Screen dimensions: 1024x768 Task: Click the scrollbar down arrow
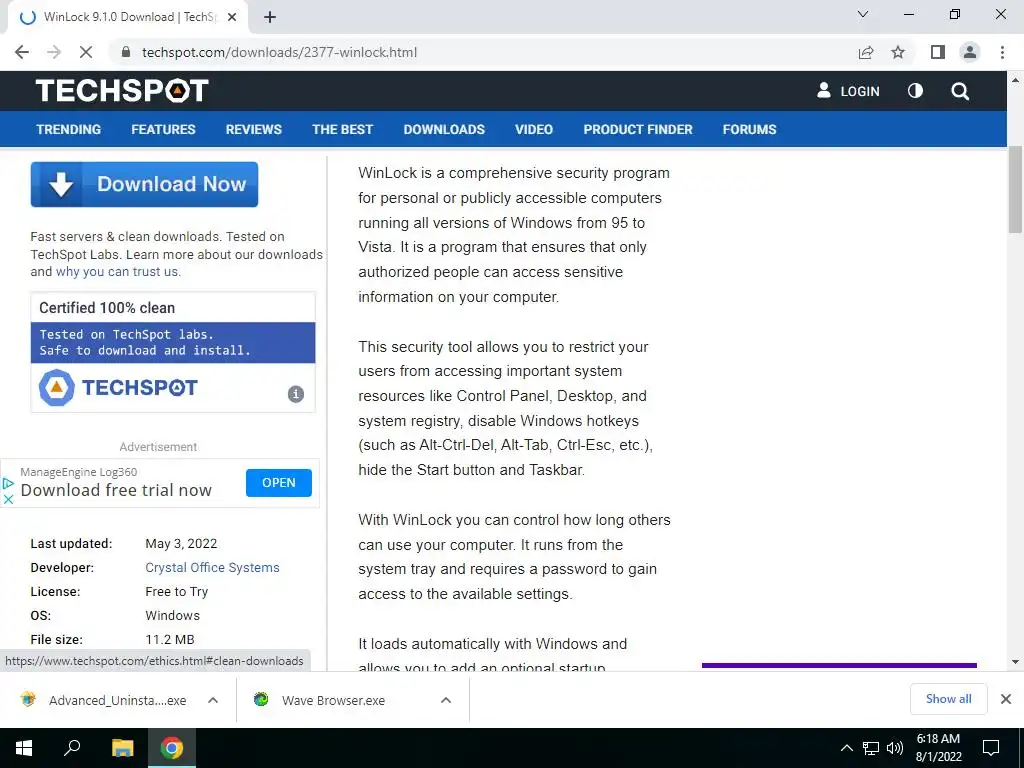(1015, 662)
